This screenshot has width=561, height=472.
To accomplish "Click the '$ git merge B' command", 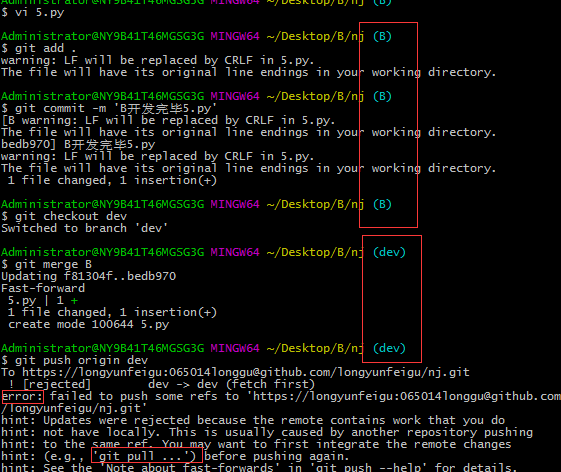I will 47,264.
